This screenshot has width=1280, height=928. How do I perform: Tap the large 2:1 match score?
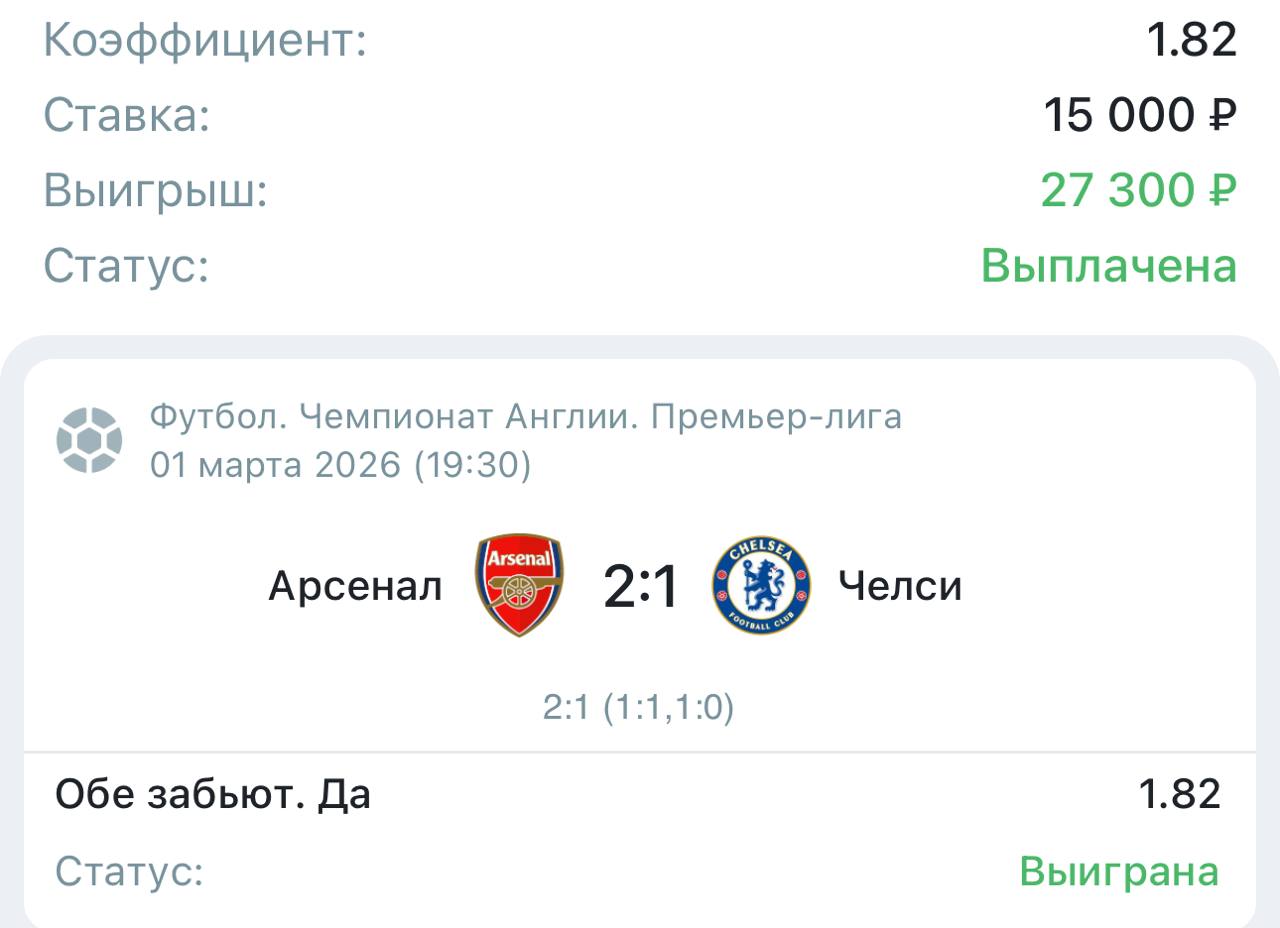coord(640,587)
